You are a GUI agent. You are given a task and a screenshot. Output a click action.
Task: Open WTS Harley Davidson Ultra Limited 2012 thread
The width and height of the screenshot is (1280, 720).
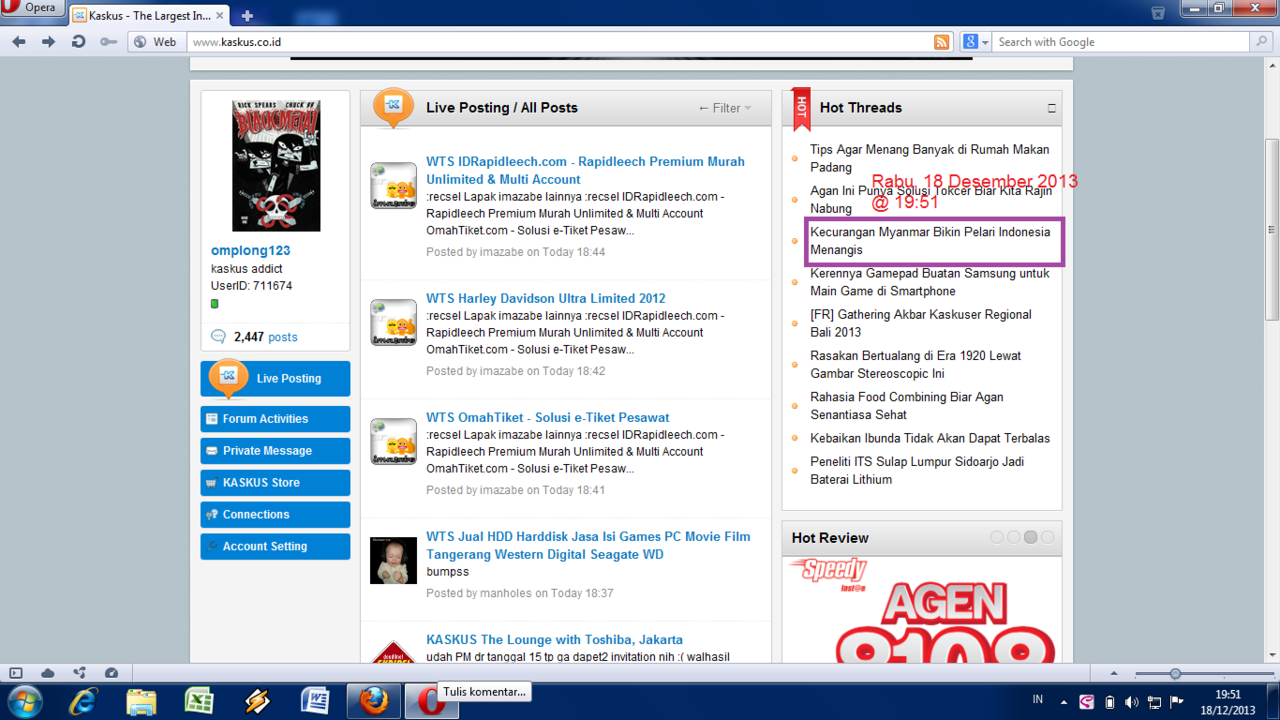[545, 298]
